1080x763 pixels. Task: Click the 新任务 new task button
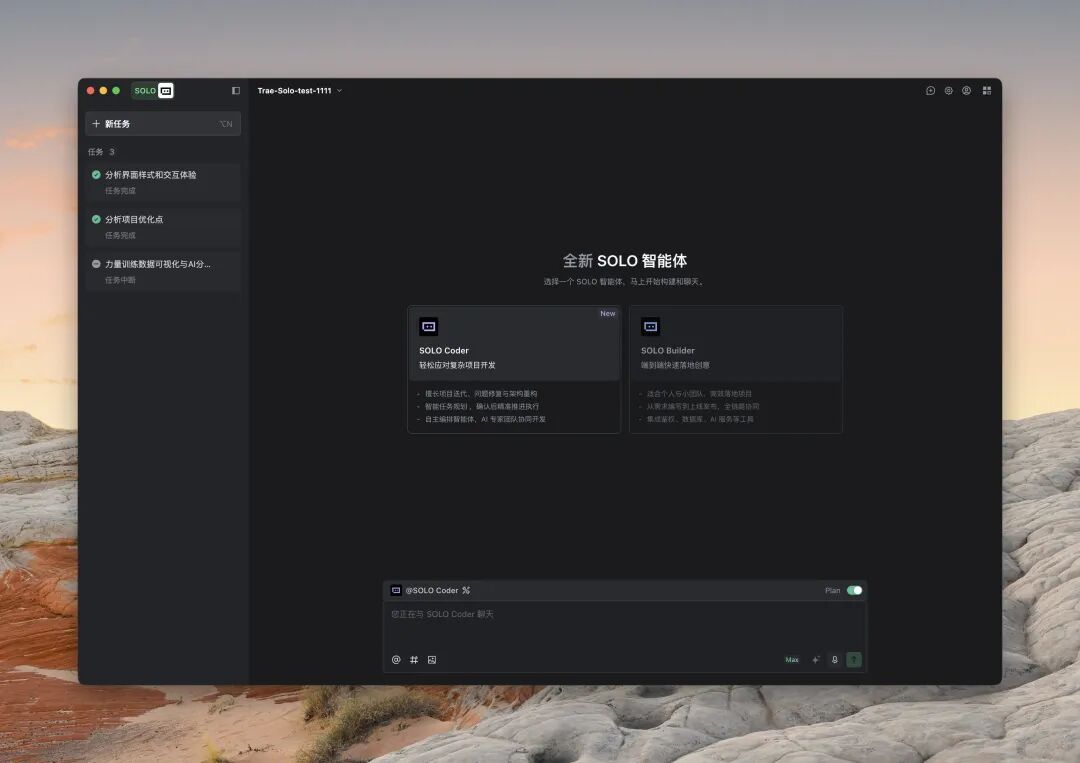point(162,124)
